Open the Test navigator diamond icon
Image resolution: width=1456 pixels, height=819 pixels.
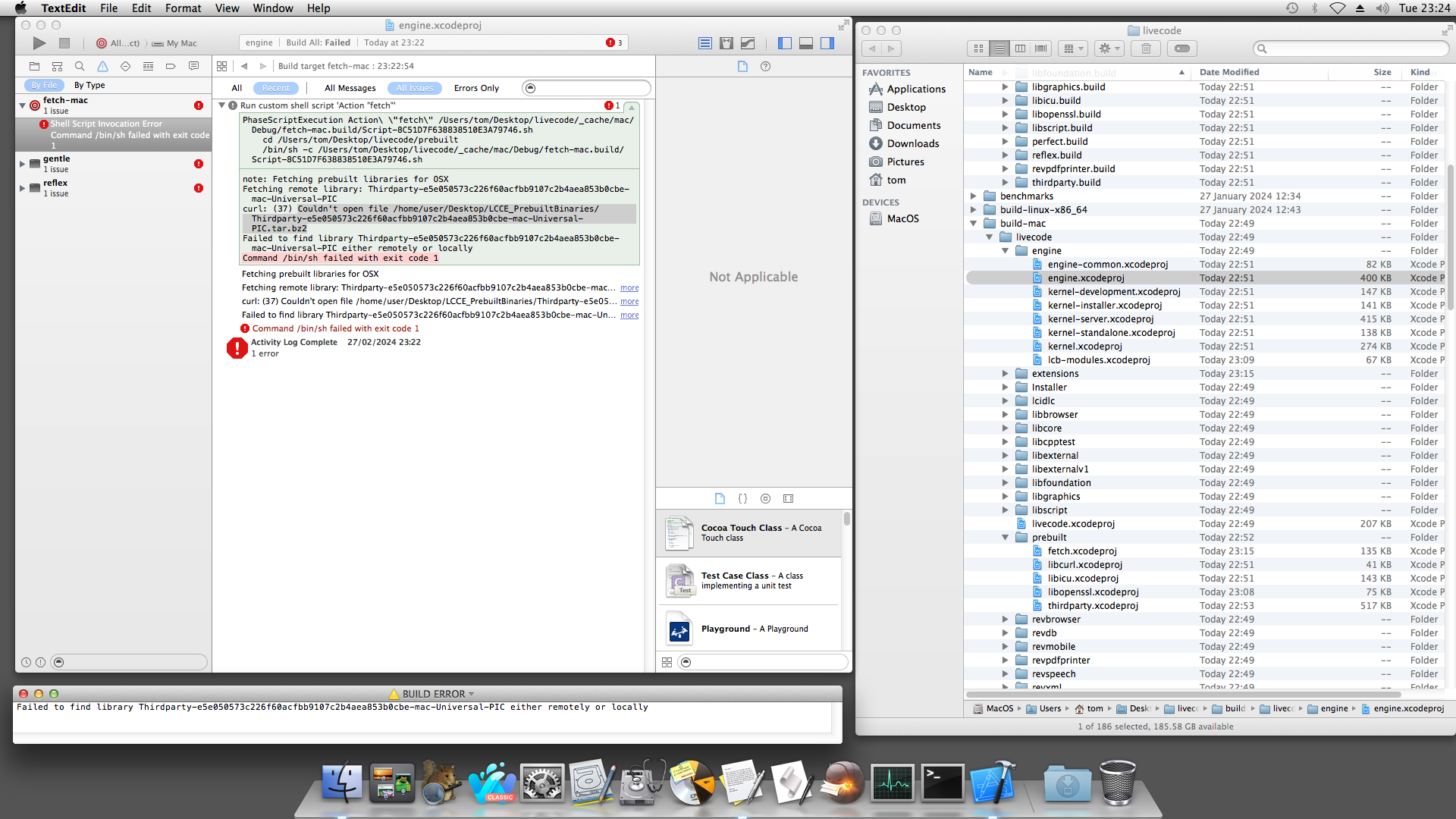125,66
